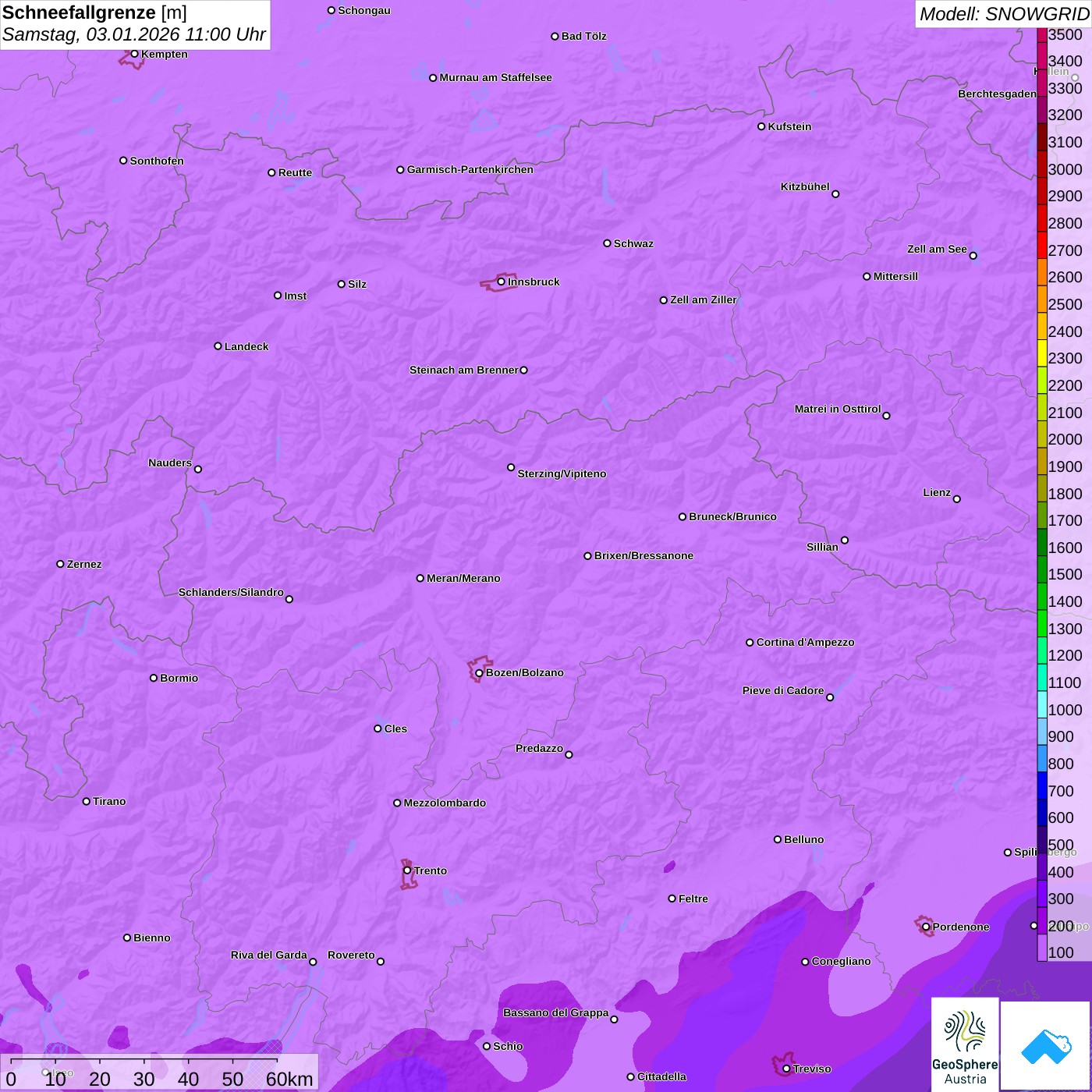This screenshot has width=1092, height=1092.
Task: Click the "Bruneck/Brunico" label
Action: point(732,516)
